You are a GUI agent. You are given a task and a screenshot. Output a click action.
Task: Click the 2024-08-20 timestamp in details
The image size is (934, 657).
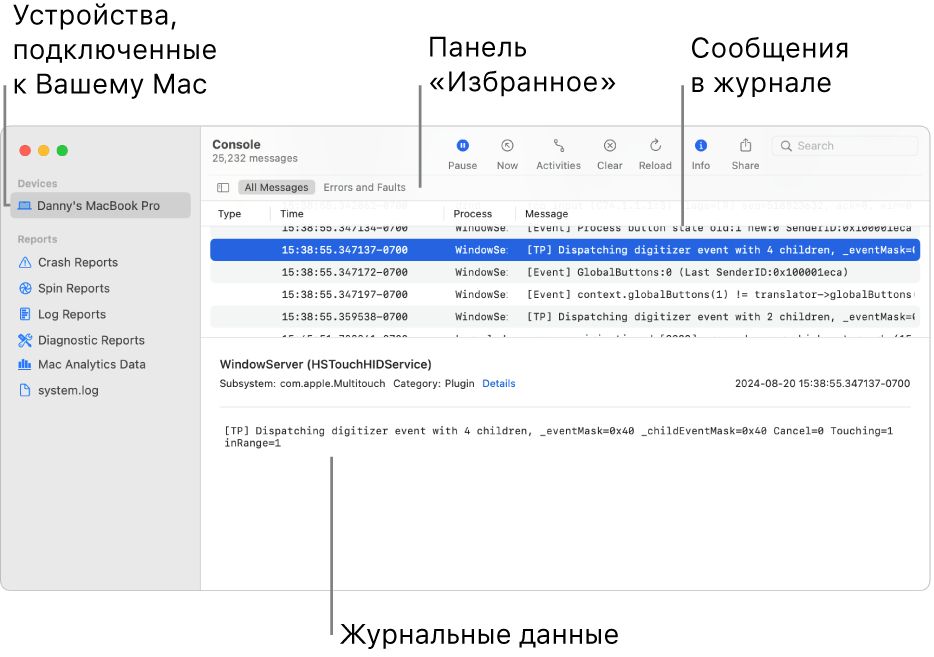pos(822,384)
